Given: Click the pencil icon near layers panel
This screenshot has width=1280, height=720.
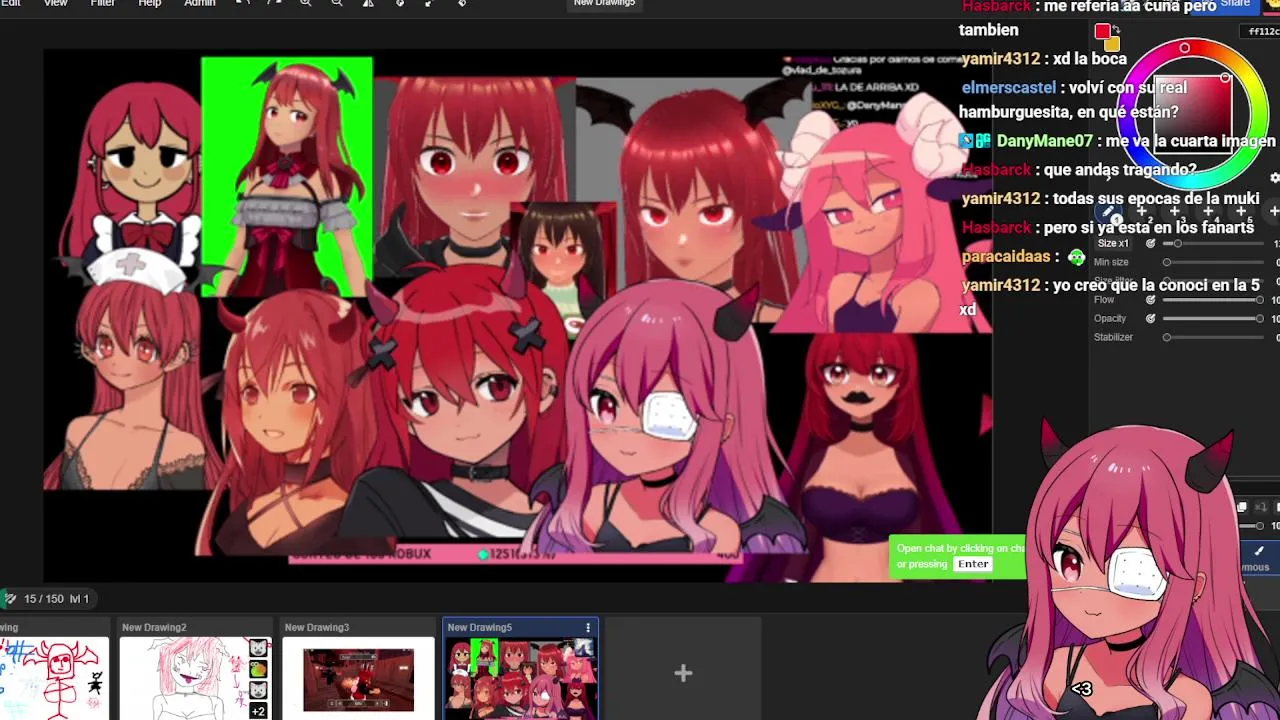Looking at the screenshot, I should coord(1259,551).
